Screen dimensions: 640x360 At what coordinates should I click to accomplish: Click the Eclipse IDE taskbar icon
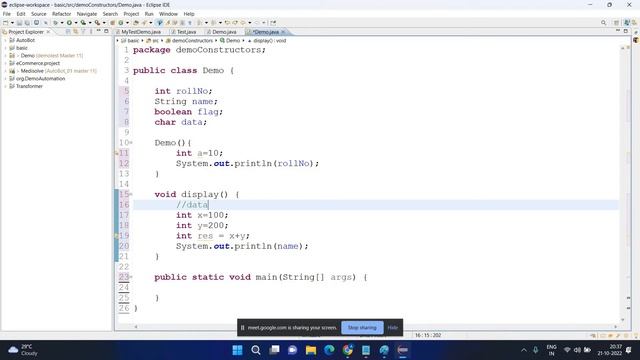click(x=402, y=350)
